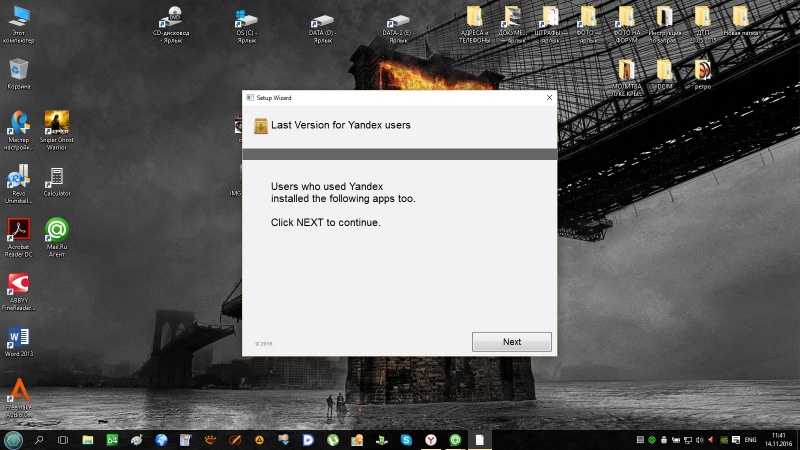Open the green uTorrent taskbar icon
The width and height of the screenshot is (800, 450).
[x=333, y=440]
